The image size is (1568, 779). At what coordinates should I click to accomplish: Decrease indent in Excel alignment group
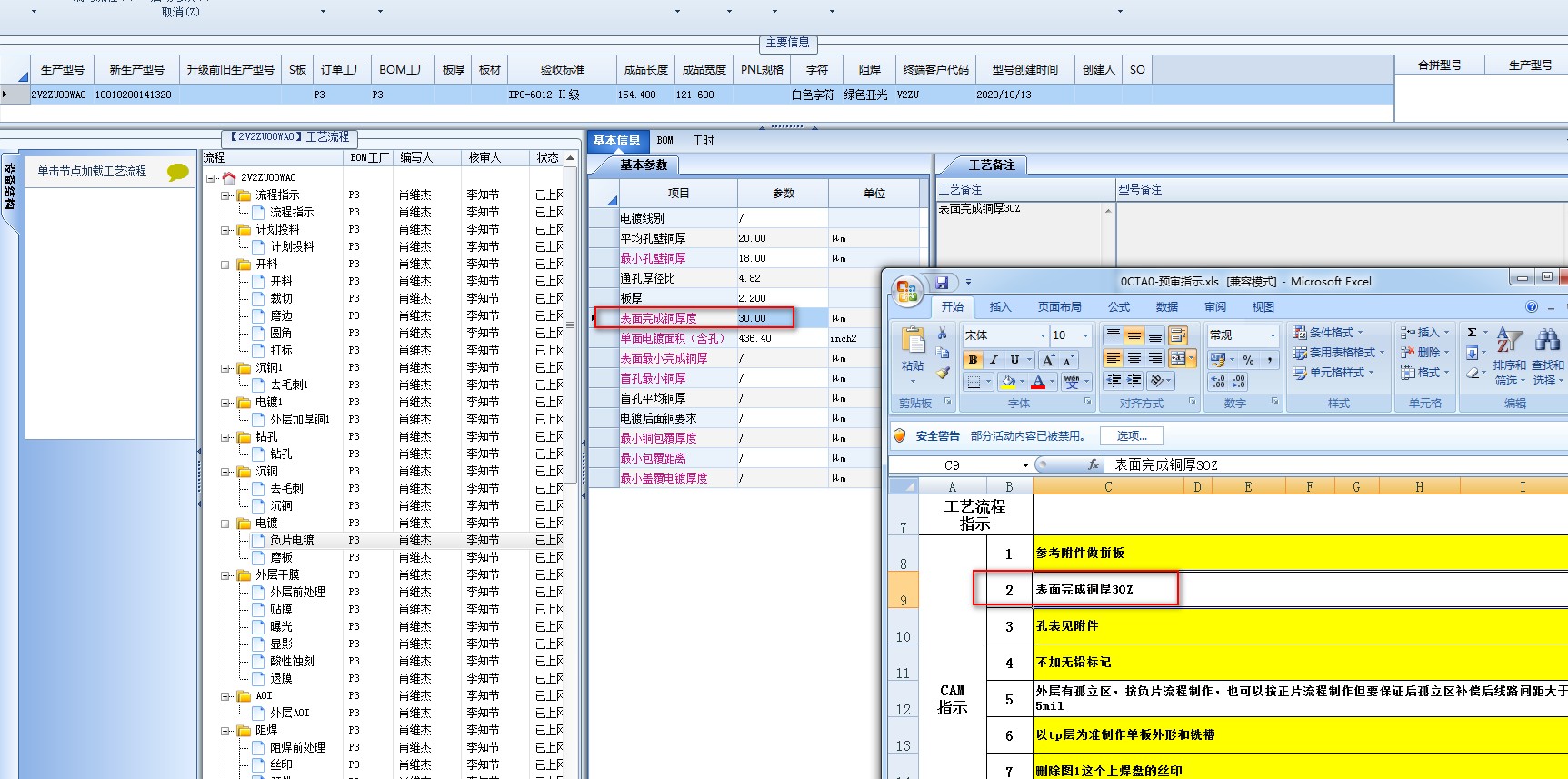[x=1114, y=381]
